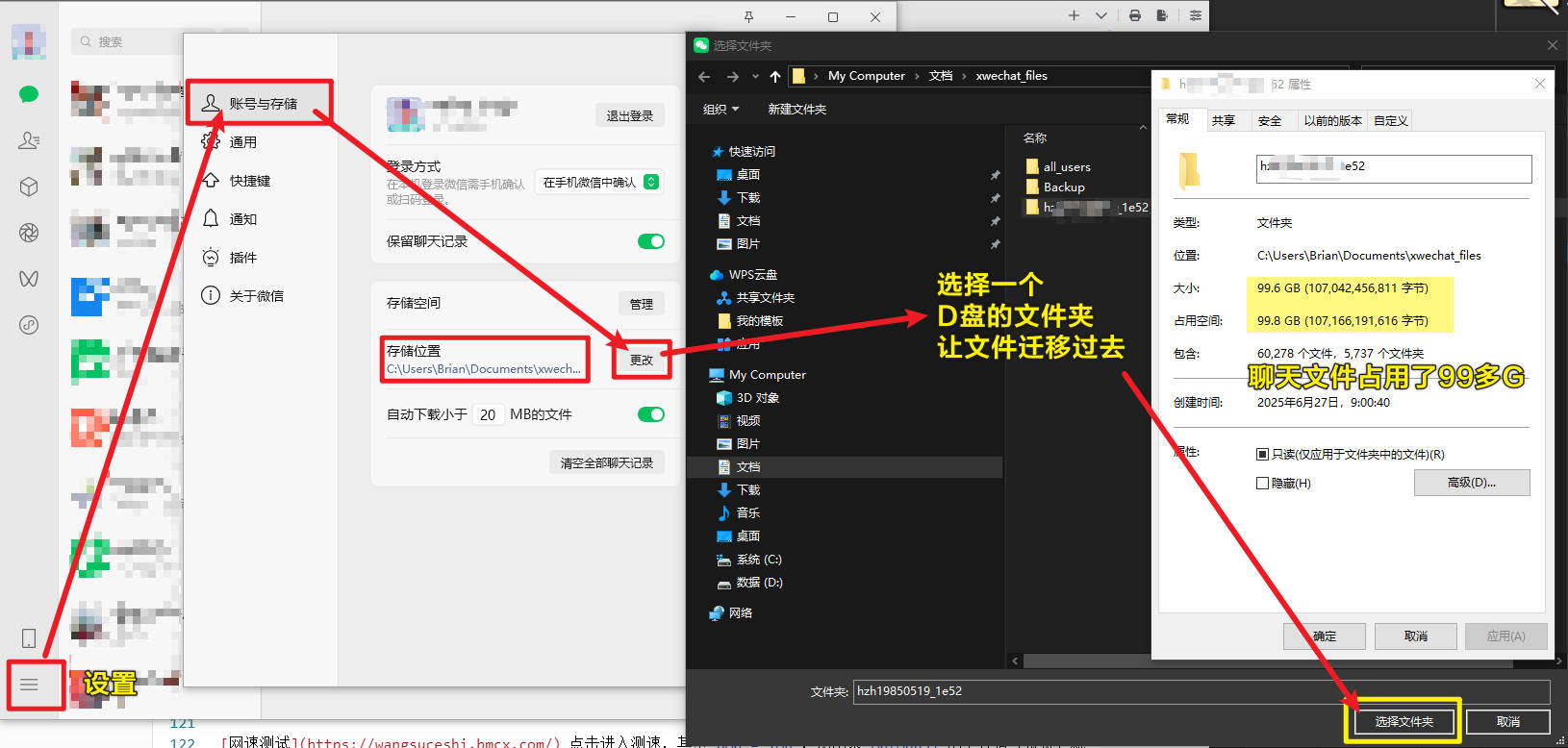Select 音乐 in navigation tree

coord(748,513)
